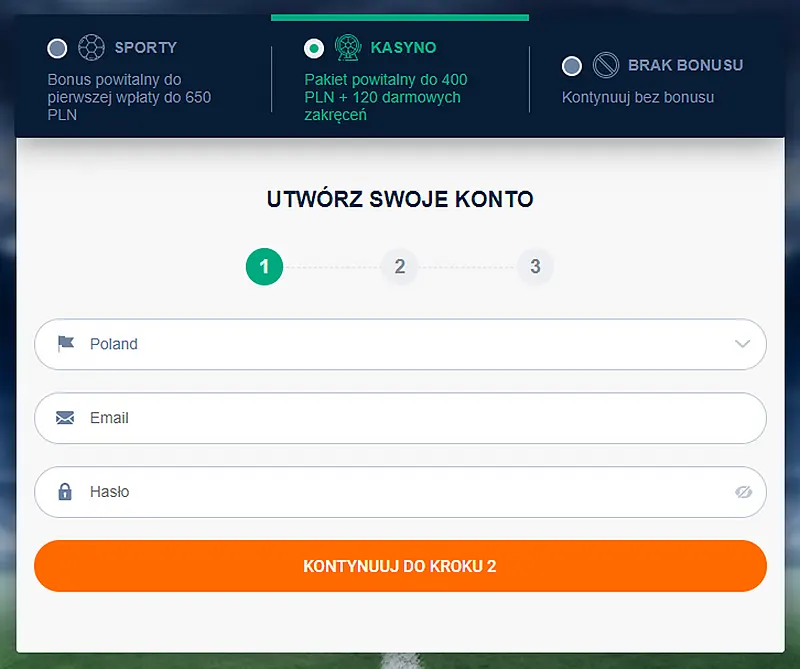Click the SPORTY tab label
This screenshot has height=669, width=800.
(x=145, y=47)
